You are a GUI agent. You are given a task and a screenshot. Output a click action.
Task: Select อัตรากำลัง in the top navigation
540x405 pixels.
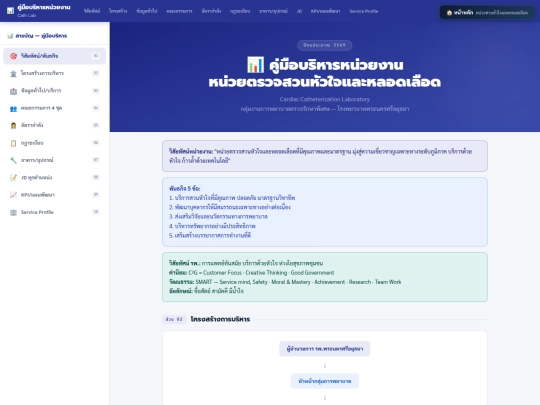(211, 11)
